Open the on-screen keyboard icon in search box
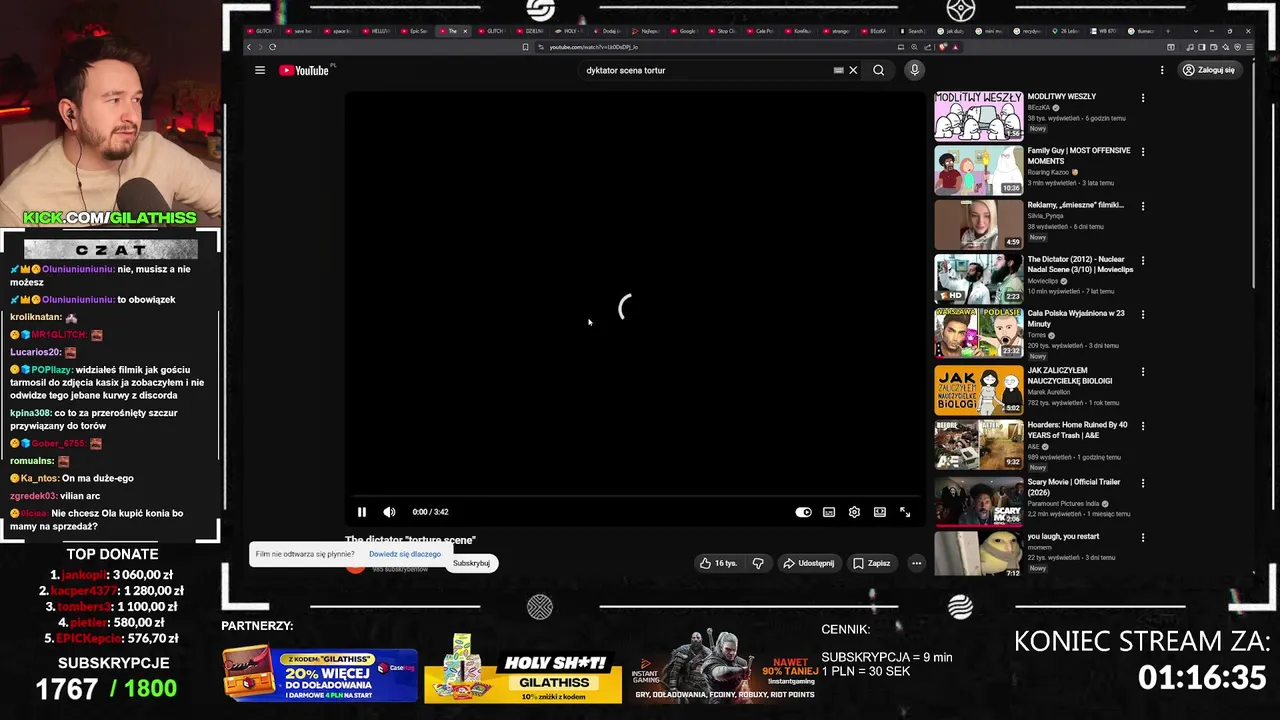This screenshot has width=1280, height=720. click(838, 70)
